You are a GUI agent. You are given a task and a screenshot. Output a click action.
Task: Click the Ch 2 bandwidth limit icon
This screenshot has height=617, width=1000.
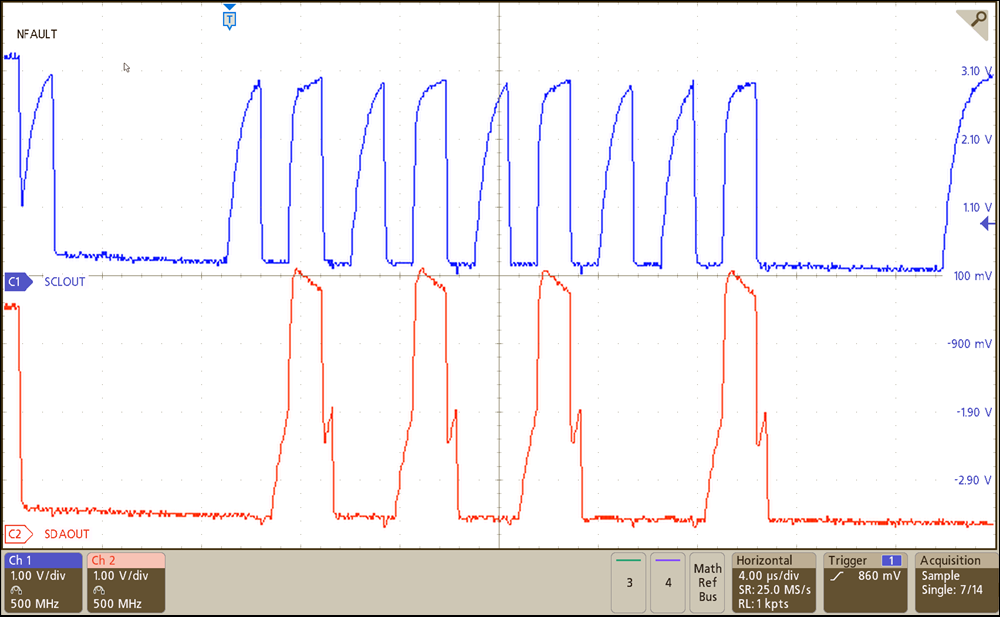98,590
